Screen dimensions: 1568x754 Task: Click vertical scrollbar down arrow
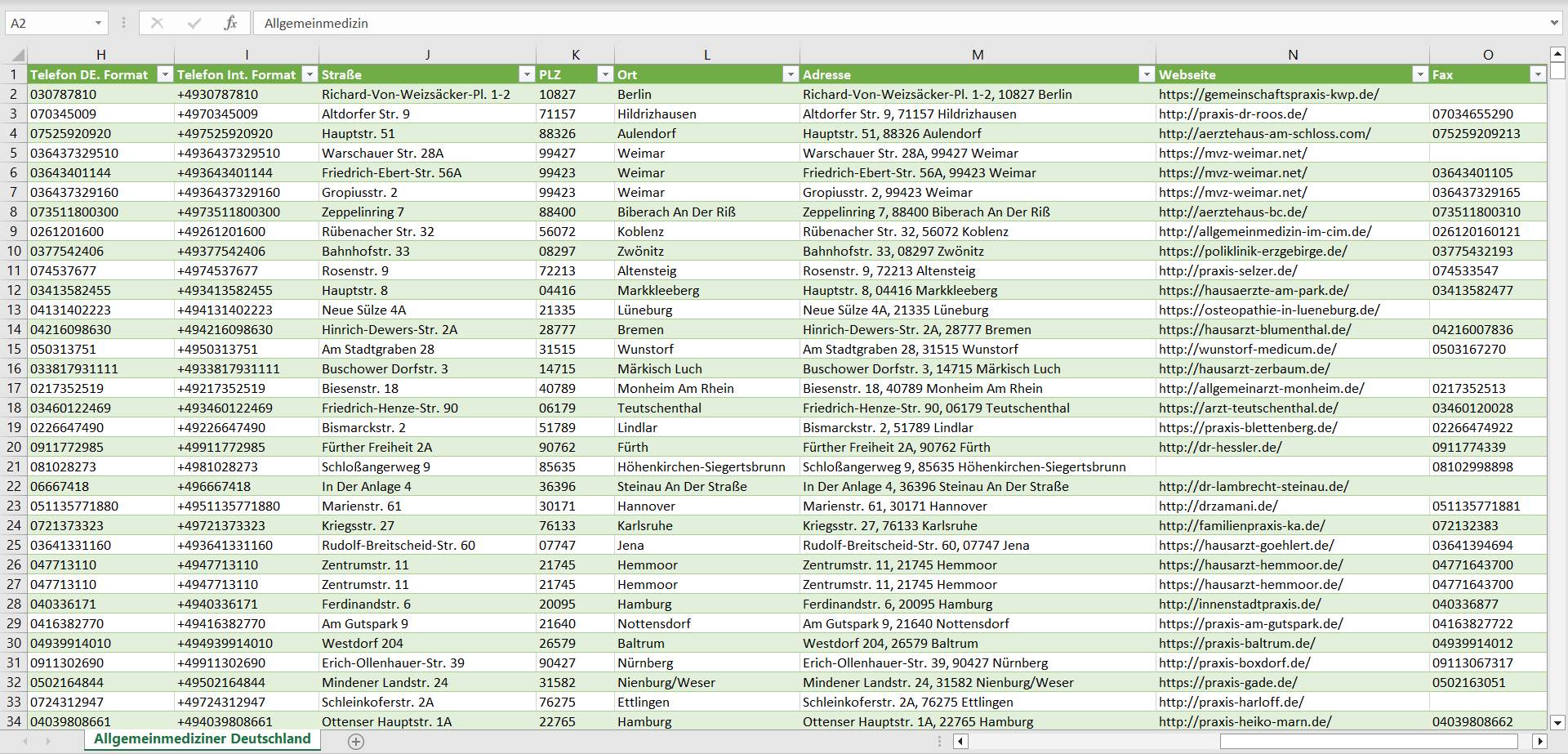click(1557, 722)
